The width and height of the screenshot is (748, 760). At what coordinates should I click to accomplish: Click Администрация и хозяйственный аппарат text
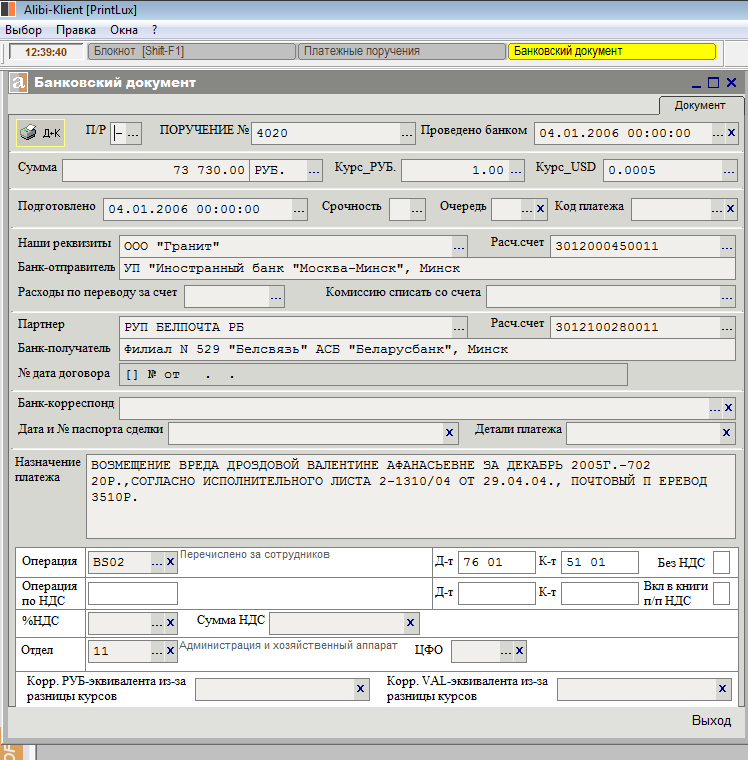pyautogui.click(x=288, y=646)
